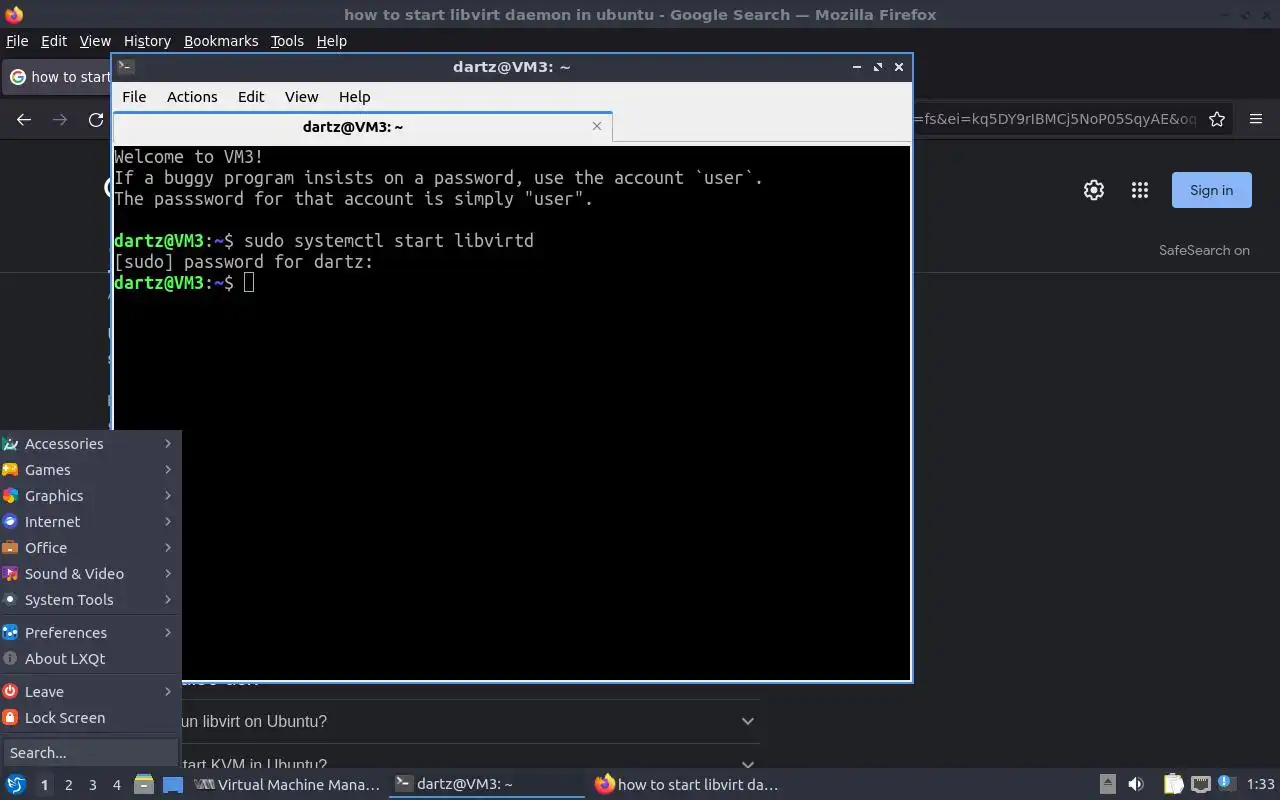Click the SafeSearch on link
The image size is (1280, 800).
click(x=1204, y=250)
